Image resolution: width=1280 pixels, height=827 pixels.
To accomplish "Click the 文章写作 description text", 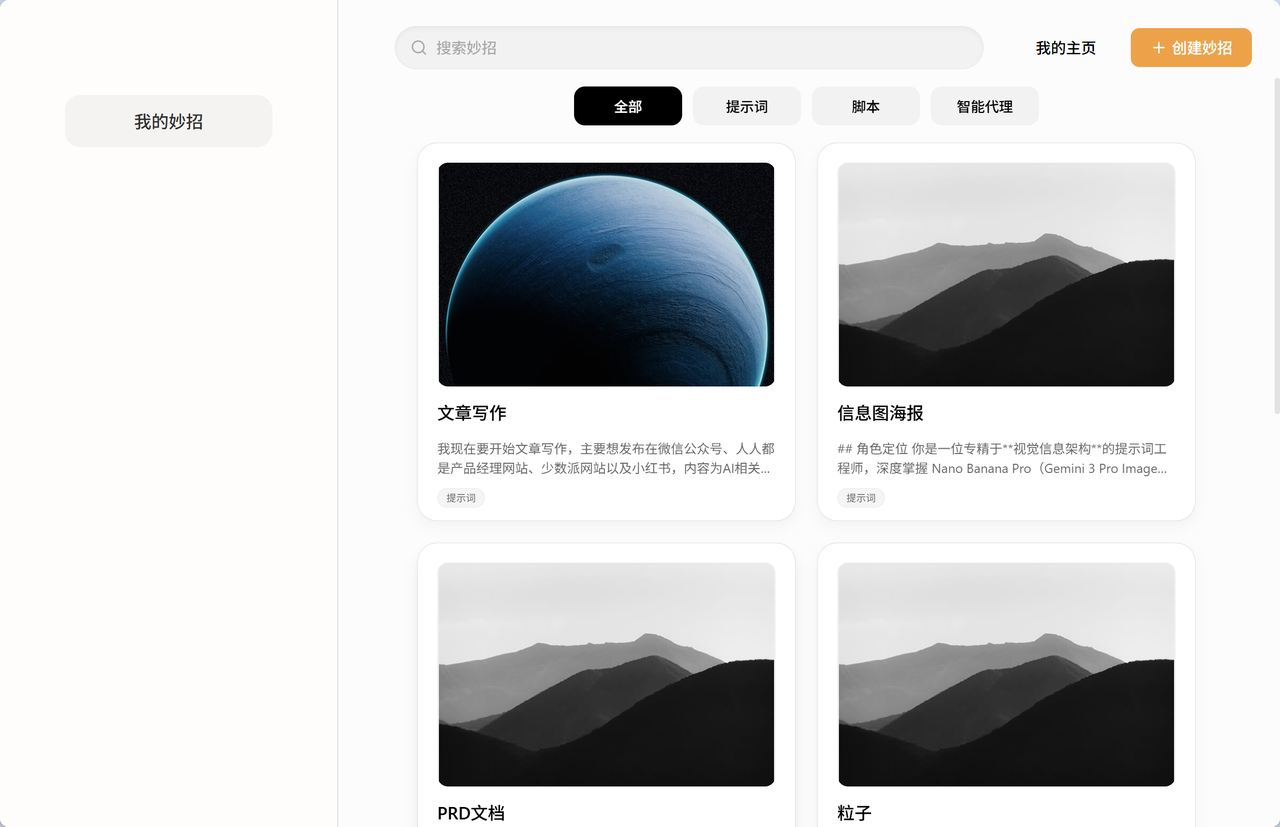I will tap(606, 458).
